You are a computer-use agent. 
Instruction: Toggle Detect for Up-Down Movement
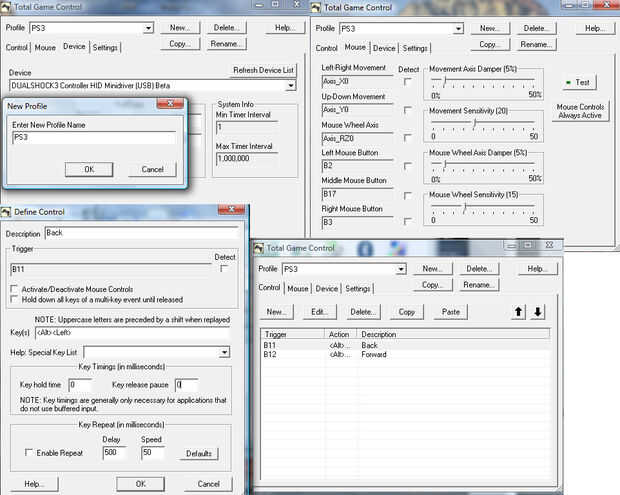tap(408, 110)
